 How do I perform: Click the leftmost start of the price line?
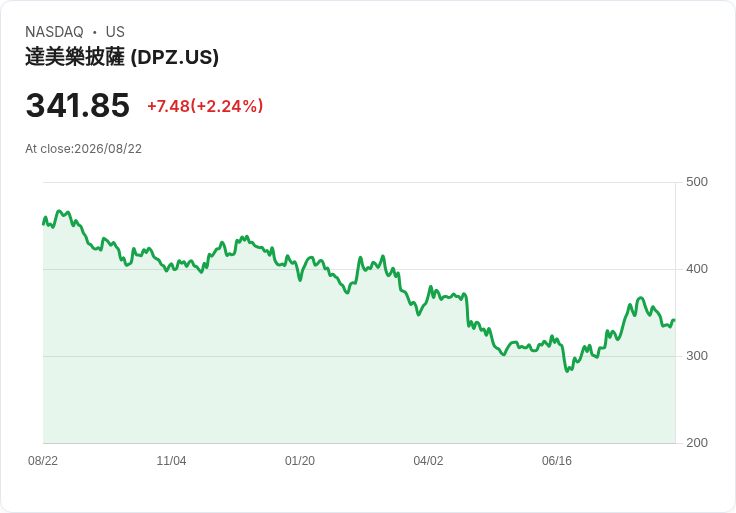tap(43, 224)
